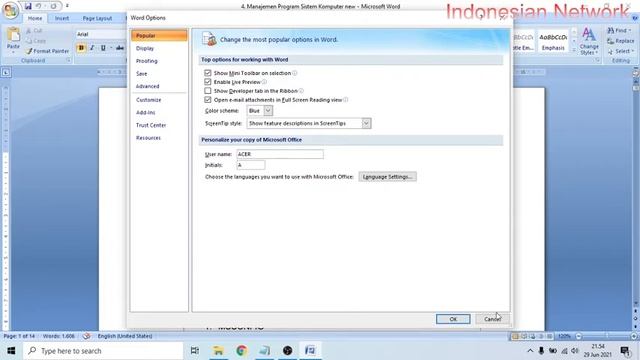
Task: Click the Save icon in Quick Access Toolbar
Action: [x=28, y=6]
